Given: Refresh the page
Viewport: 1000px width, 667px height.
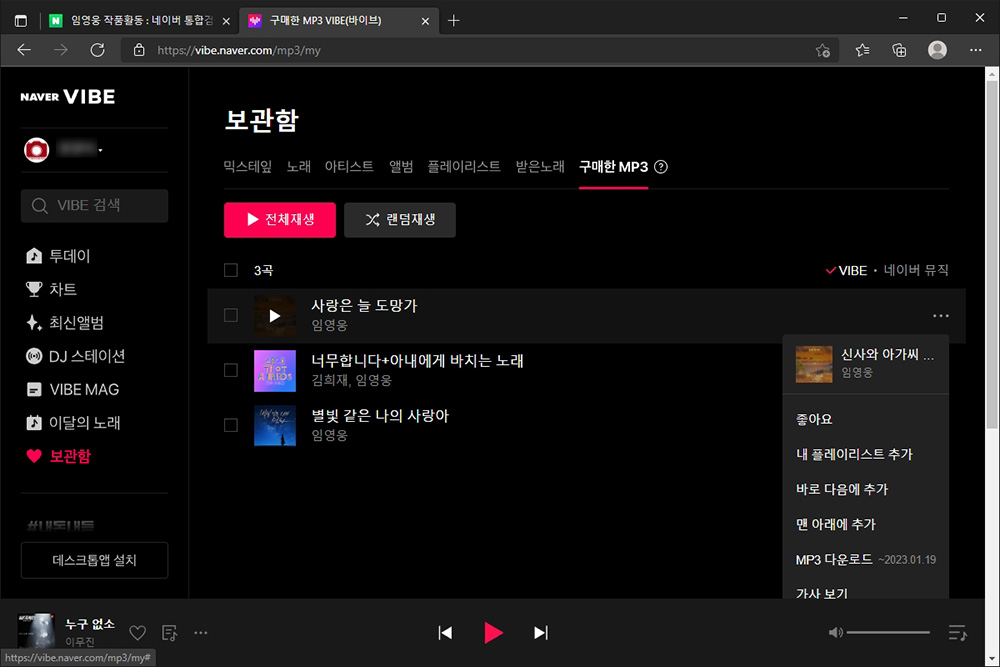Looking at the screenshot, I should point(97,50).
